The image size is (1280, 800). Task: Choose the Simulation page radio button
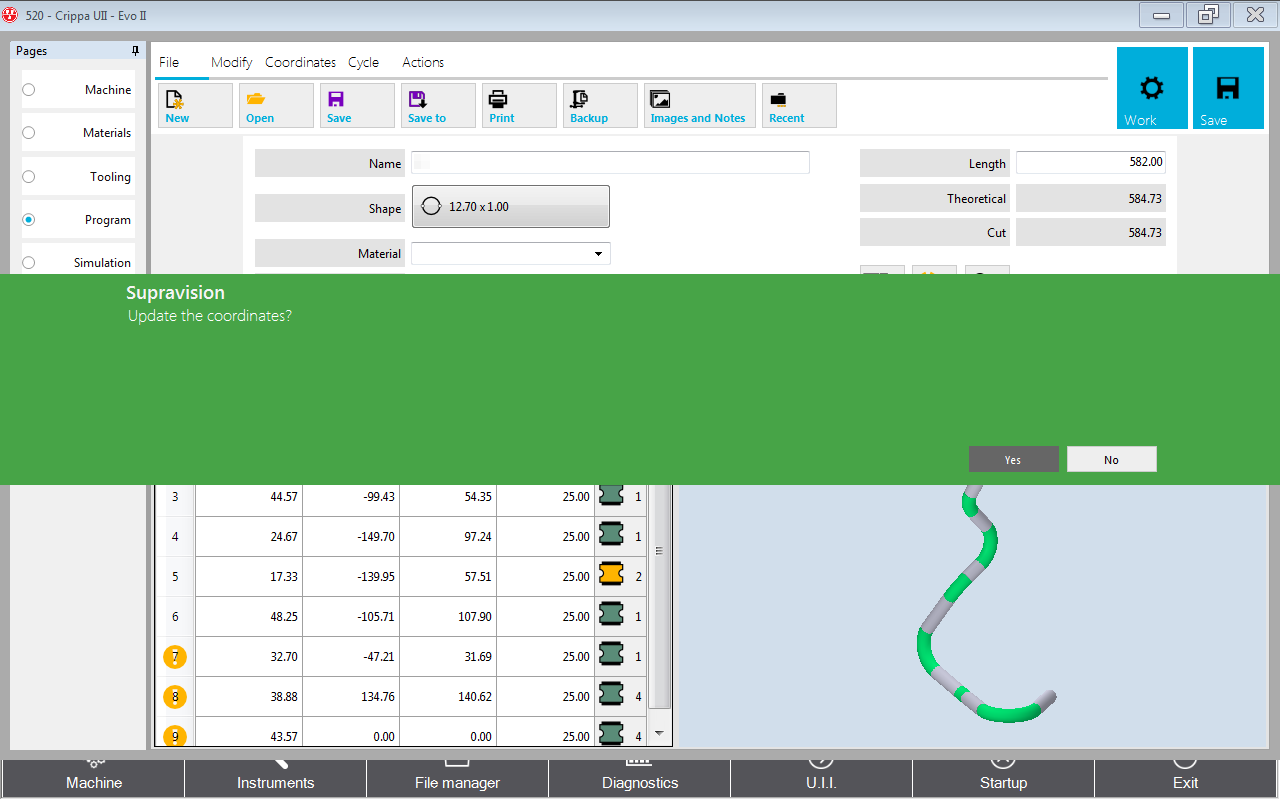tap(29, 263)
